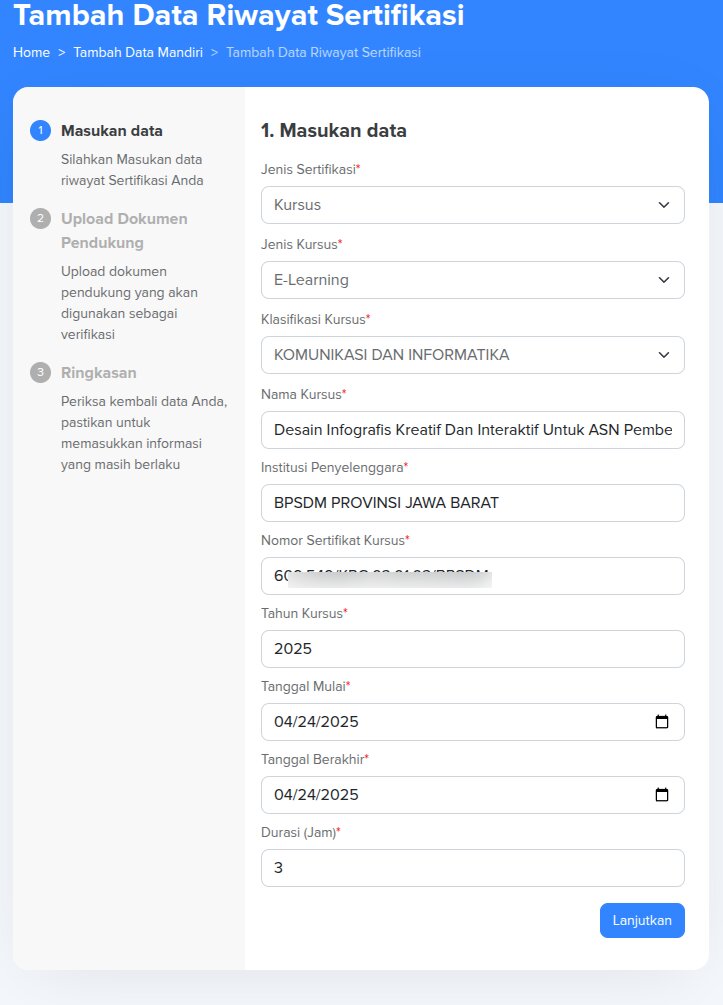
Task: Open Tambah Data Mandiri breadcrumb
Action: tap(138, 52)
